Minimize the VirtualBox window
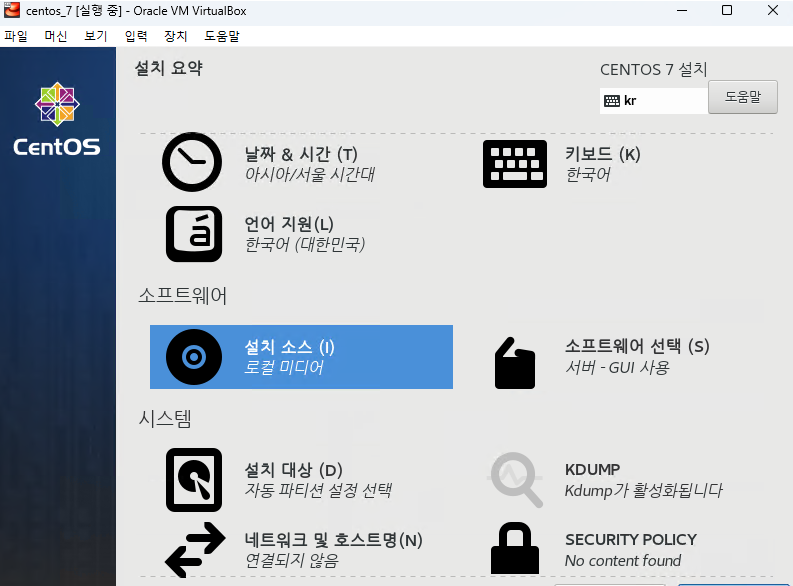793x586 pixels. pos(682,10)
